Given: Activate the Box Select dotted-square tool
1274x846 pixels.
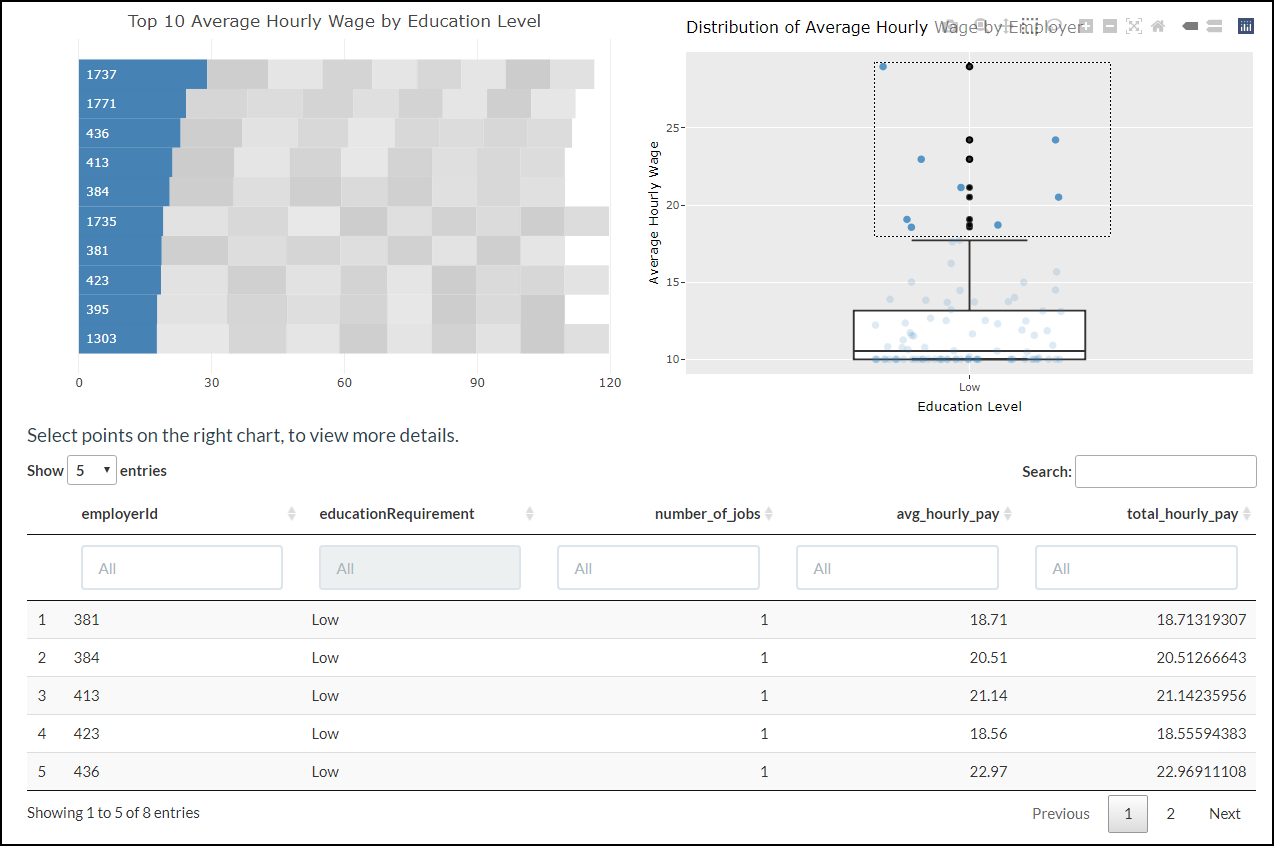Looking at the screenshot, I should point(1030,27).
